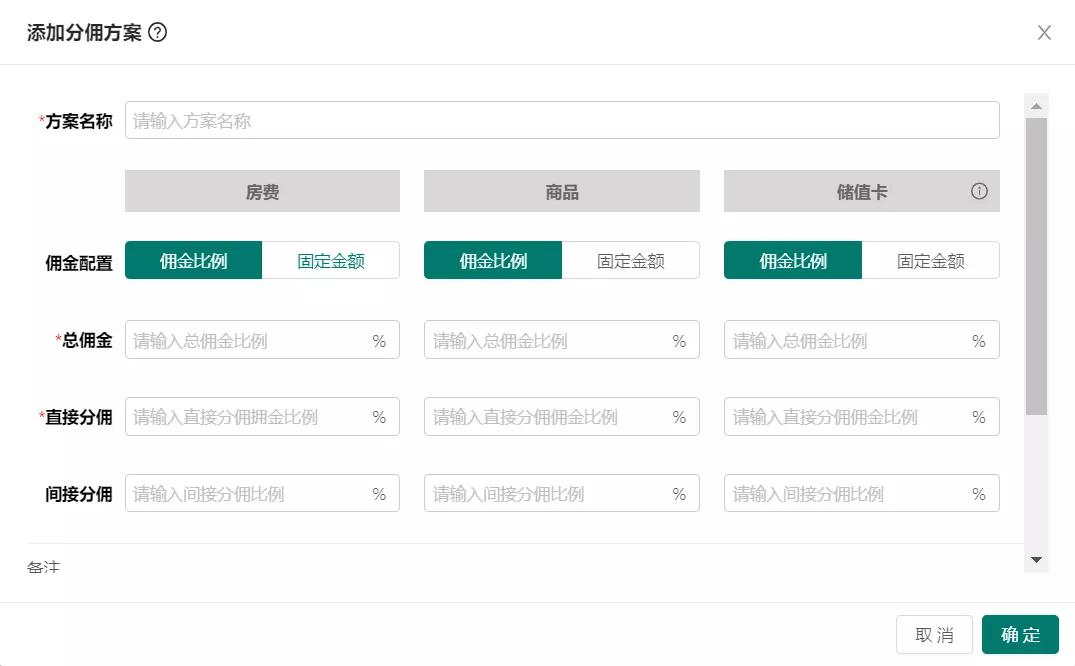The height and width of the screenshot is (666, 1075).
Task: Click the scrollbar down arrow
Action: pyautogui.click(x=1037, y=559)
